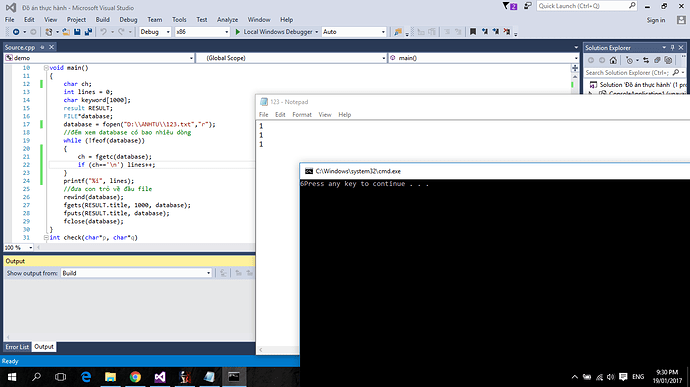Switch to the Error List tab
This screenshot has width=690, height=387.
pos(17,347)
